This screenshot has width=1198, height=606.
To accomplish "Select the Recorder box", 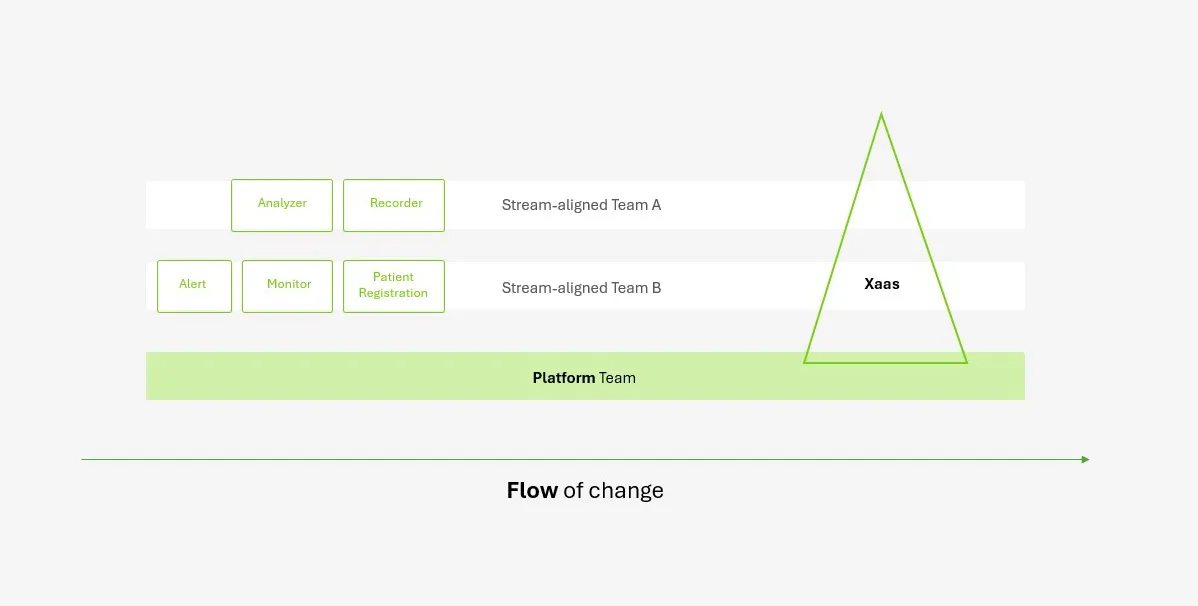I will click(x=394, y=205).
